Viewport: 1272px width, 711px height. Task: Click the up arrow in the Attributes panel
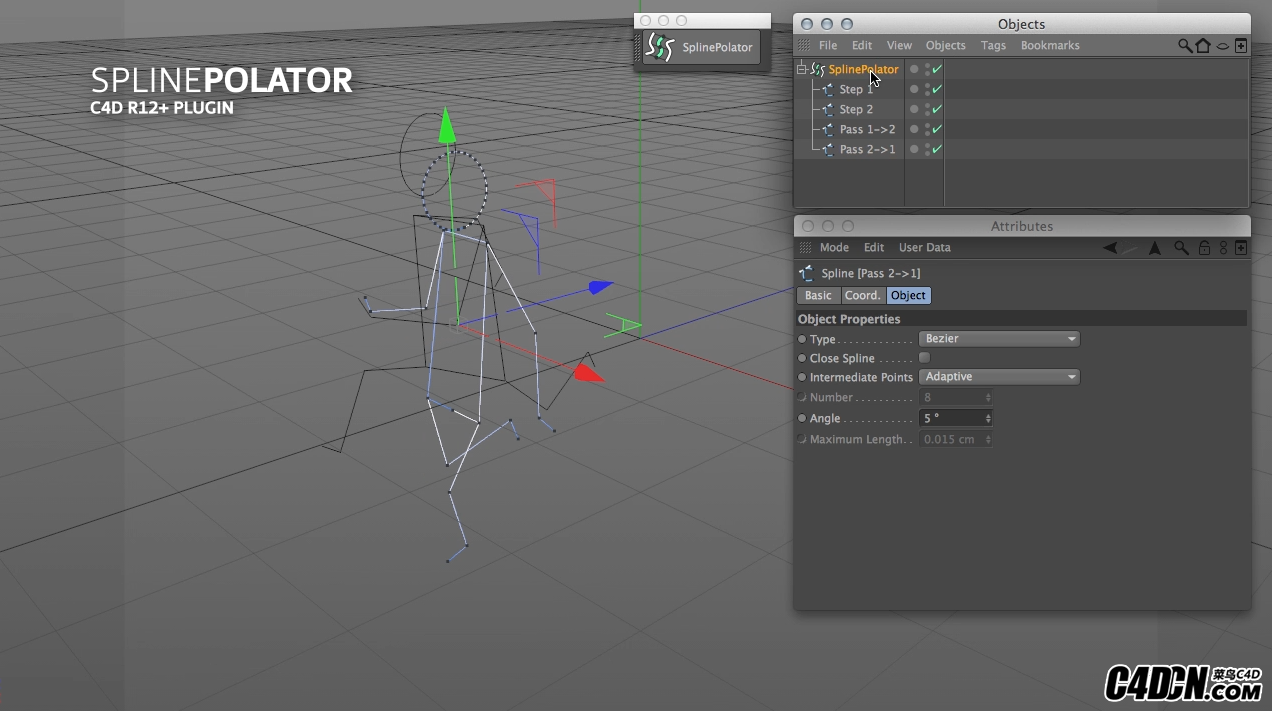pyautogui.click(x=1154, y=248)
